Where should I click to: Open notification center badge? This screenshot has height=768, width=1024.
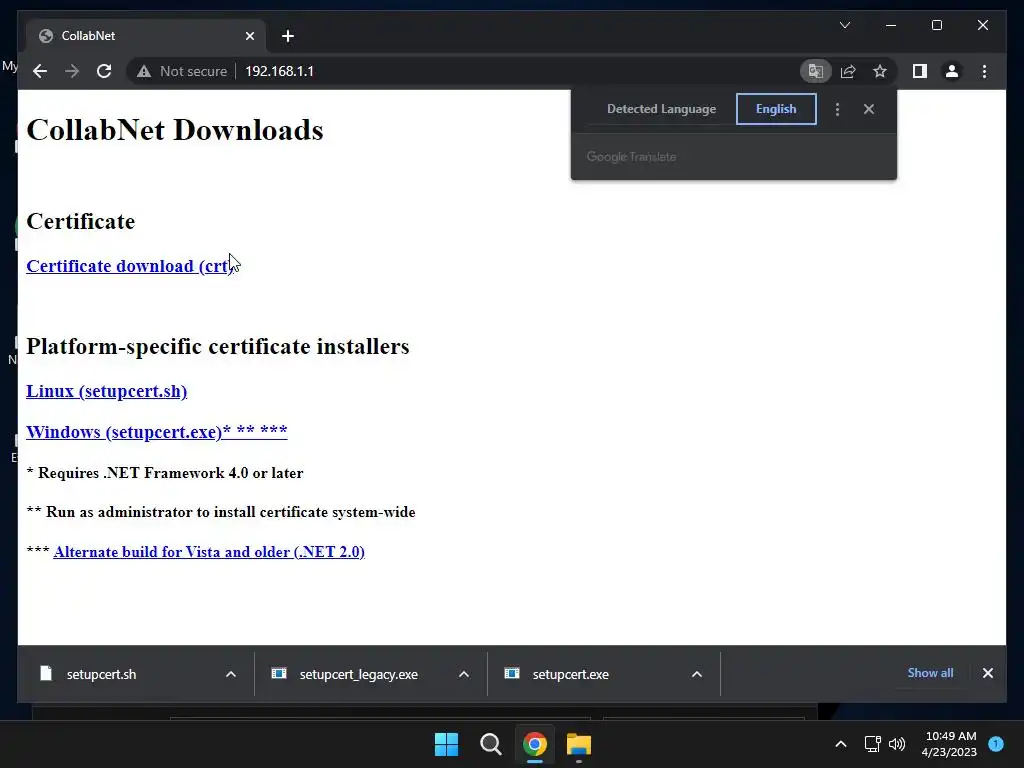(x=996, y=744)
